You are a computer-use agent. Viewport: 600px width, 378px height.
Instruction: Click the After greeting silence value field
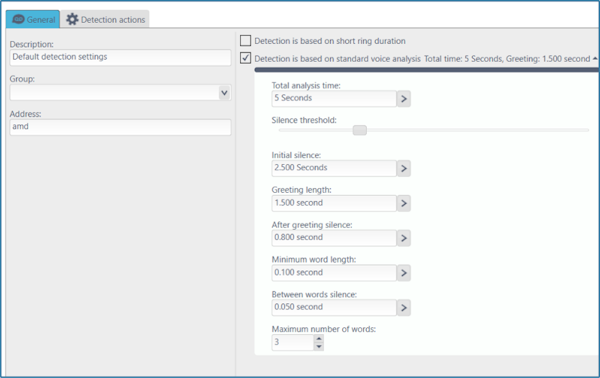(x=334, y=238)
